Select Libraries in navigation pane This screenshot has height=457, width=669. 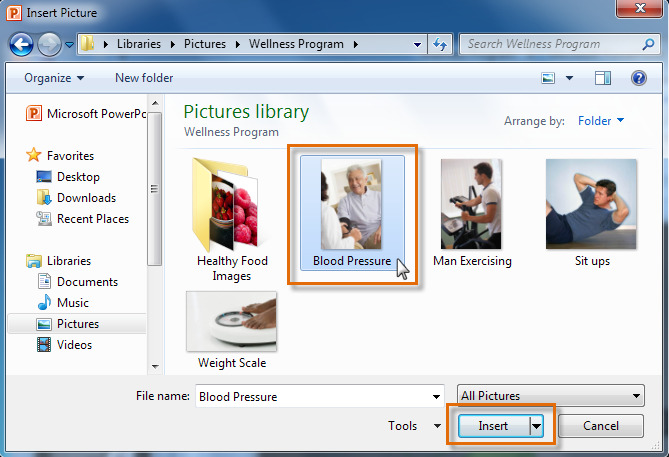[69, 261]
